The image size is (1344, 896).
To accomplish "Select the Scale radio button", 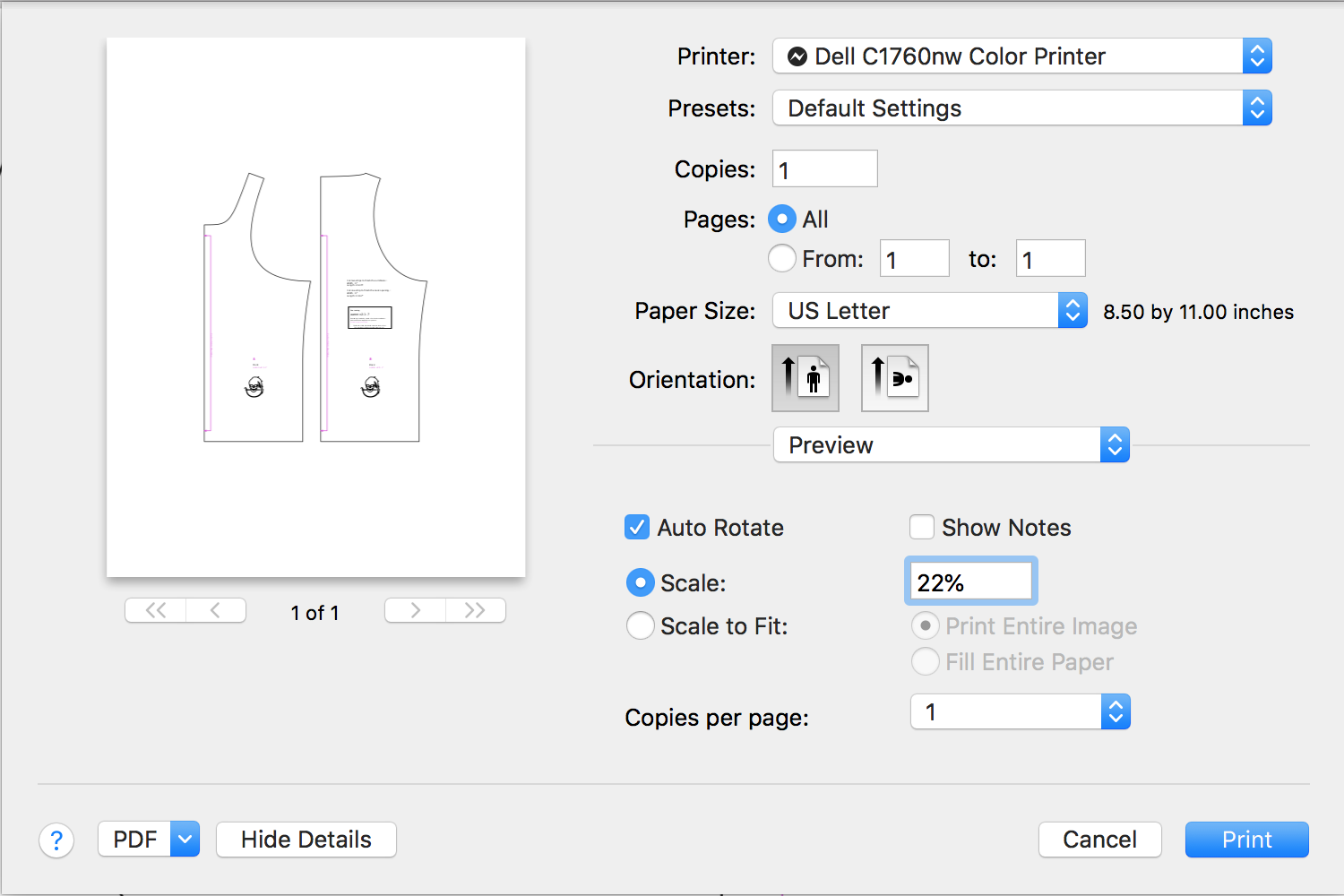I will coord(641,582).
